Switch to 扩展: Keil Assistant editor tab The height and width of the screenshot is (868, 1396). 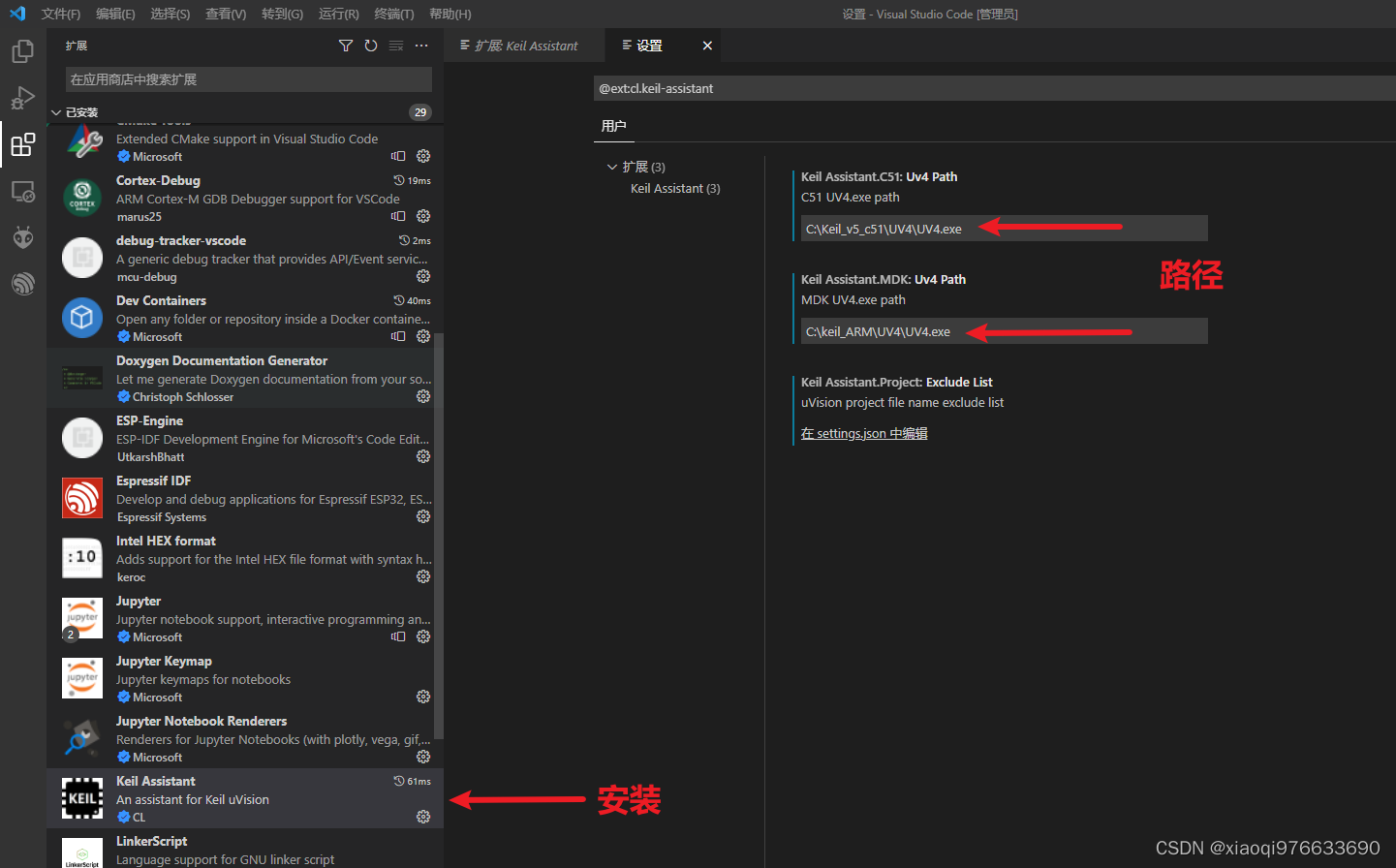tap(524, 46)
